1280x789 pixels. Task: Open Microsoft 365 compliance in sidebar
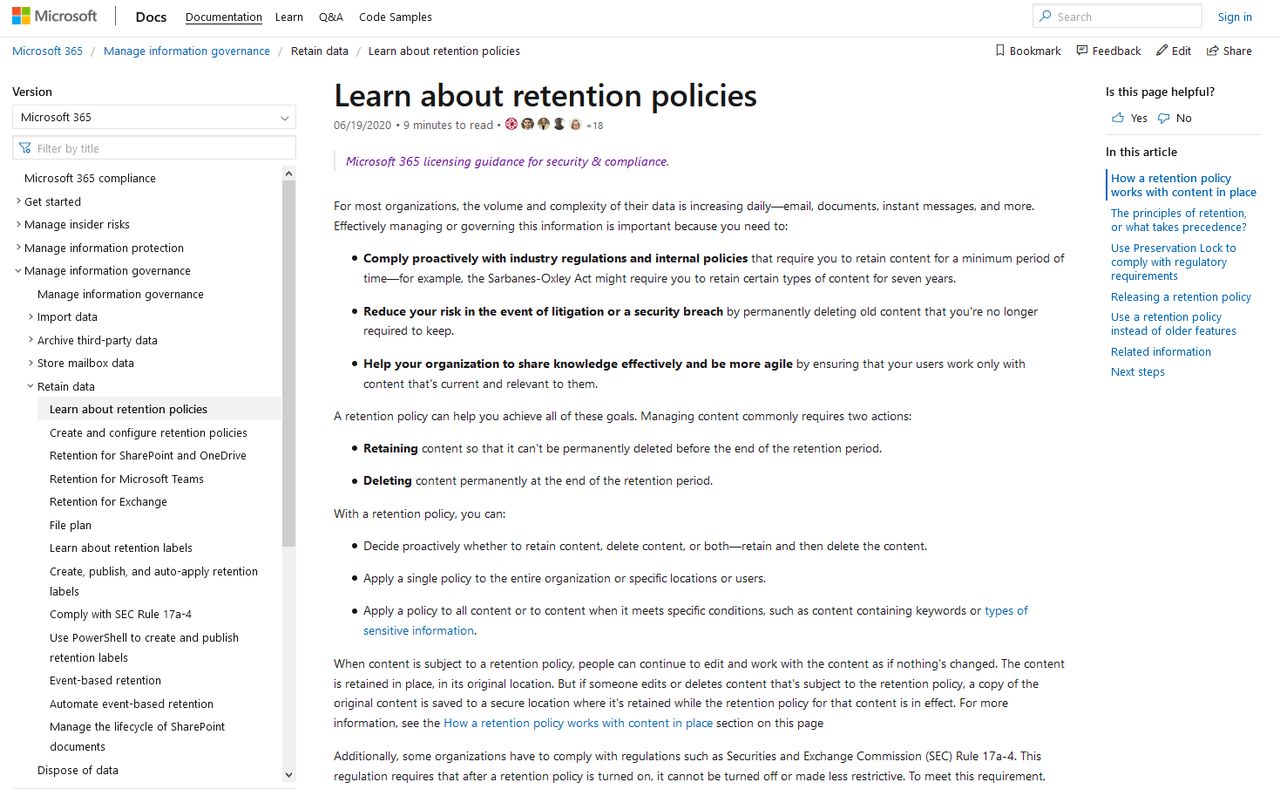[90, 178]
